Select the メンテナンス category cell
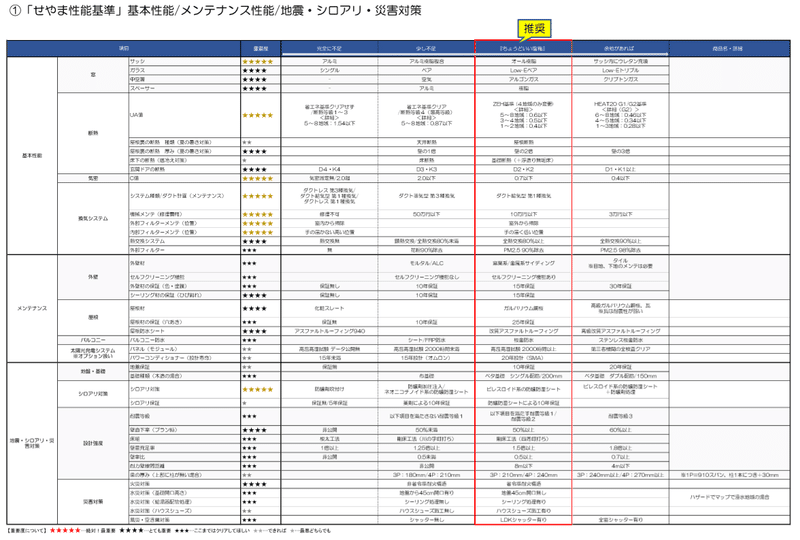 point(32,308)
